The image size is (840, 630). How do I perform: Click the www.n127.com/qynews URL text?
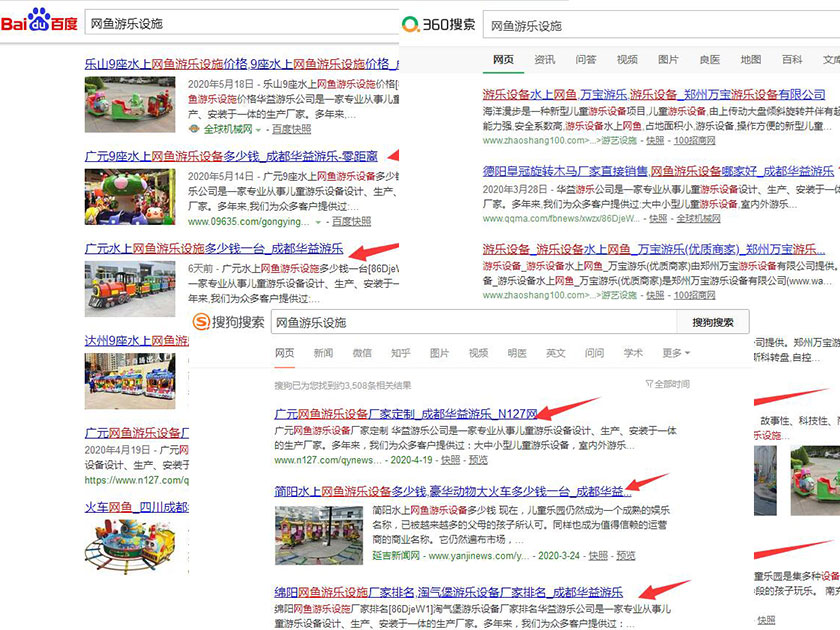pyautogui.click(x=328, y=460)
